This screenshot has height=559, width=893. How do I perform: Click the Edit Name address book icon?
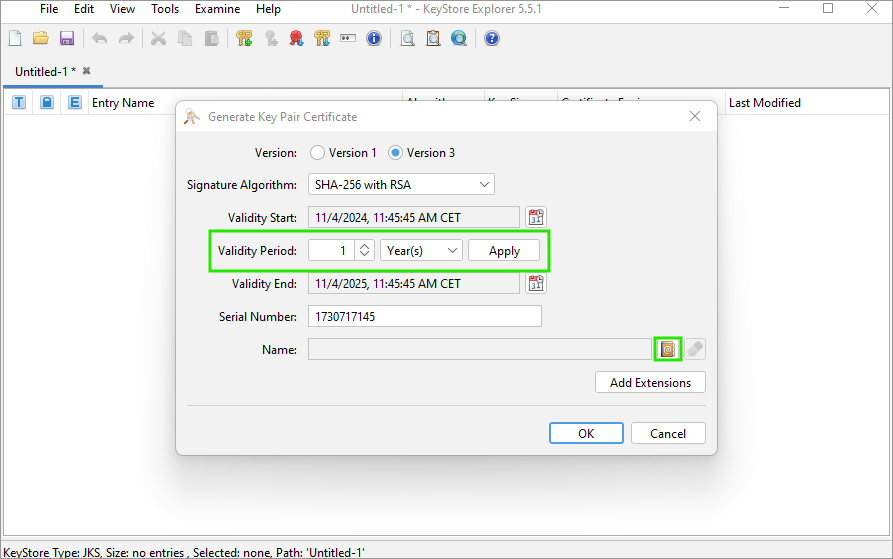click(667, 349)
